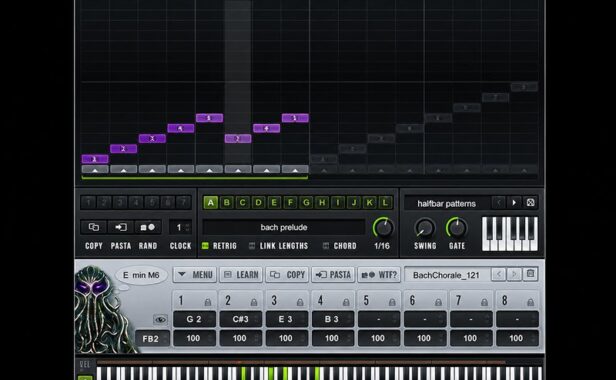This screenshot has width=616, height=380.
Task: Toggle lock icon on chord note 1
Action: coord(208,302)
